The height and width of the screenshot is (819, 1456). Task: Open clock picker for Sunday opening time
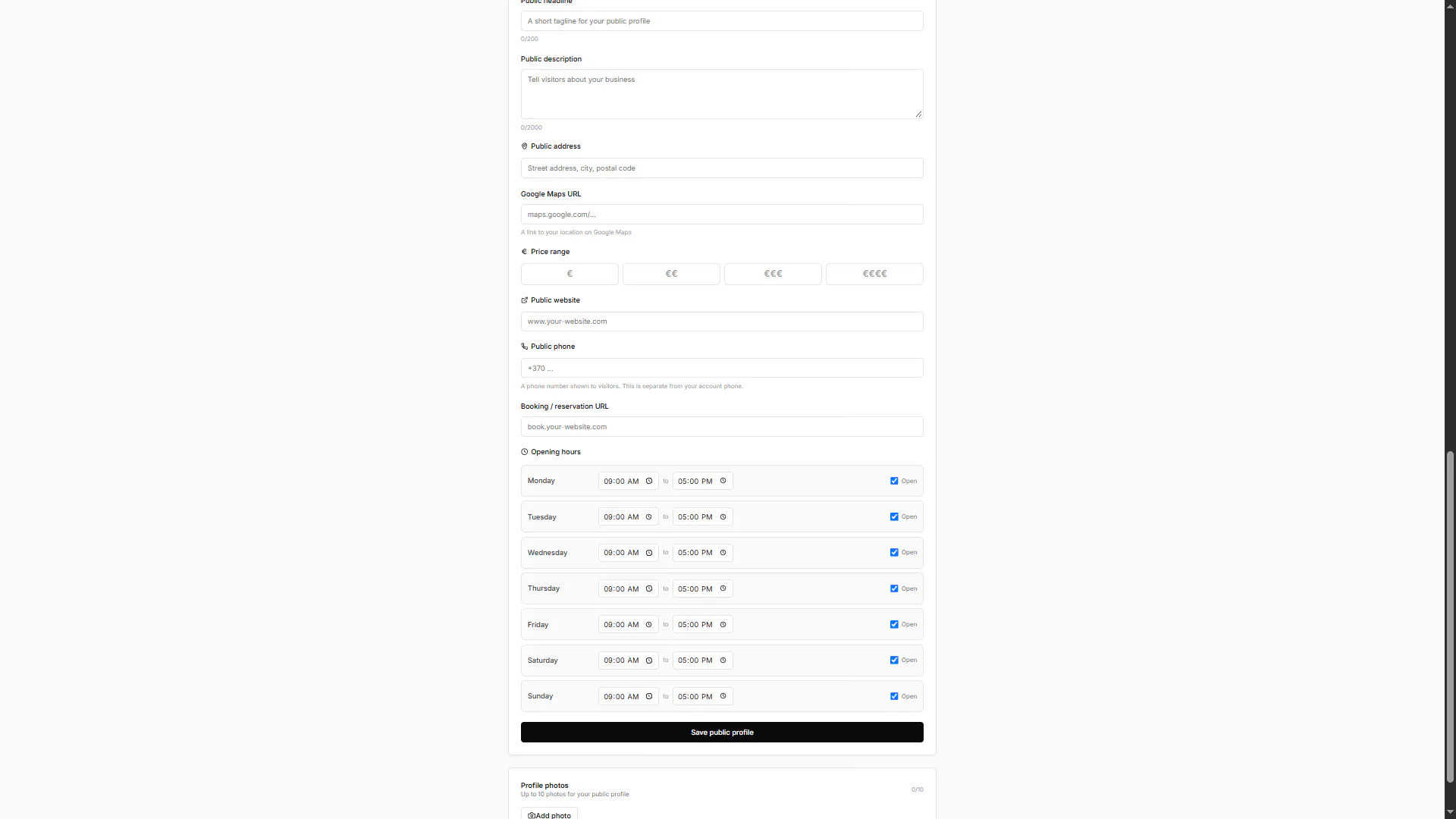pos(649,697)
